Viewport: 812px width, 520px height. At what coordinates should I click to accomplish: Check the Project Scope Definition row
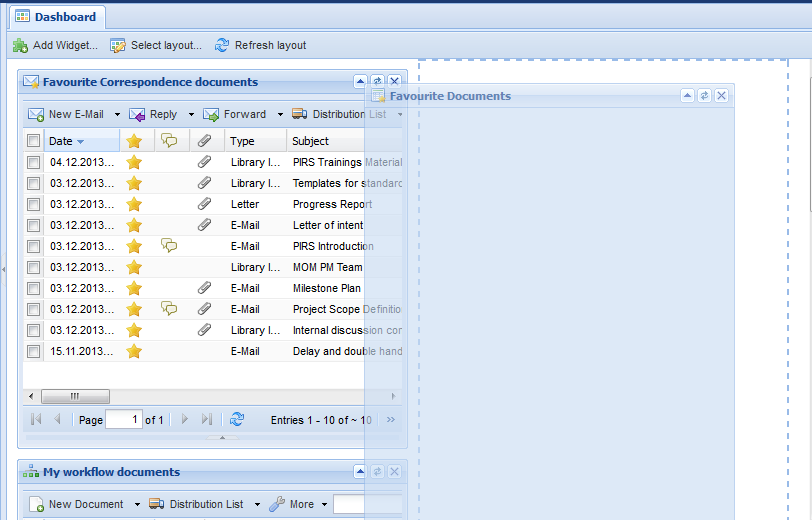pos(34,309)
